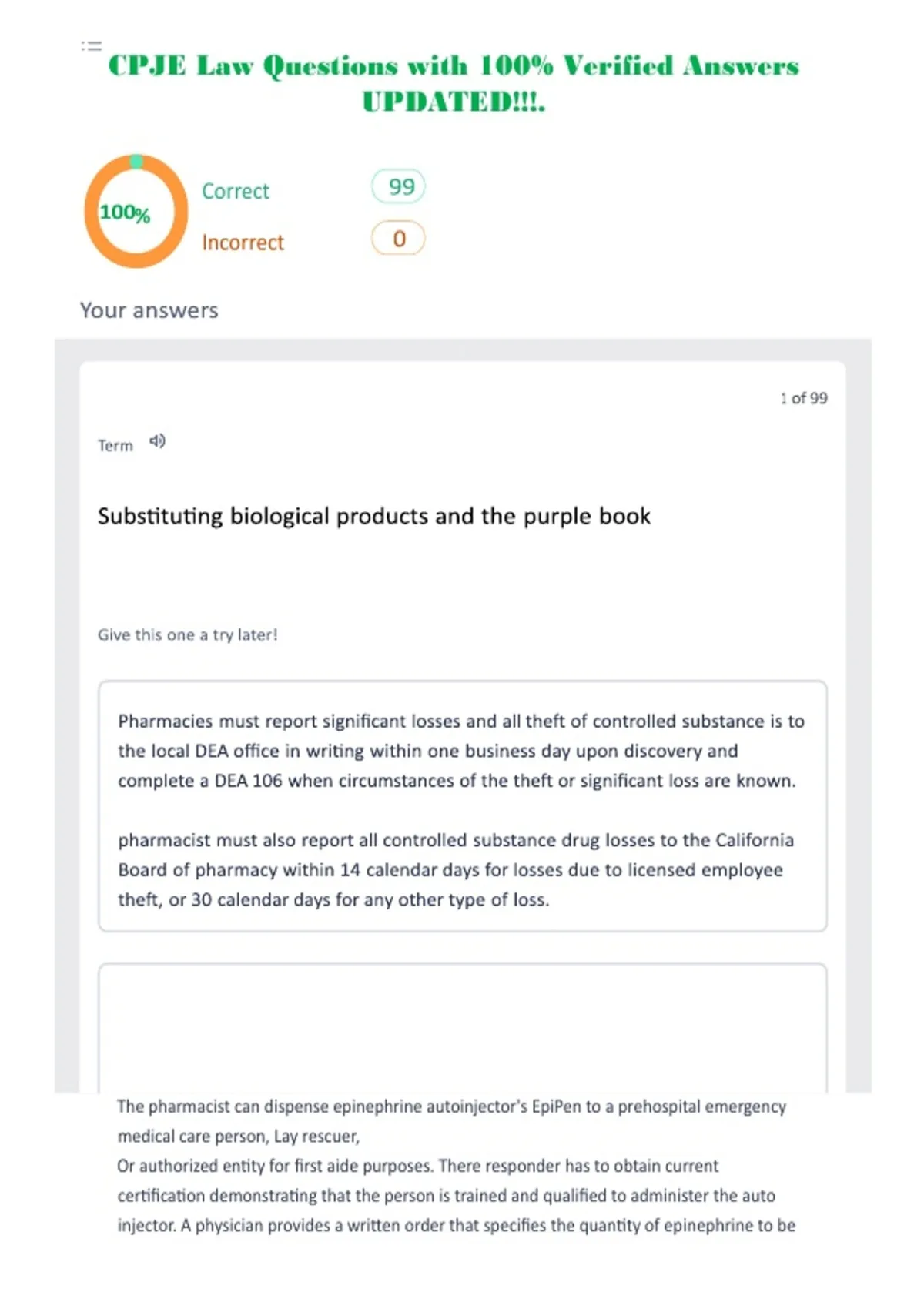The image size is (924, 1309).
Task: Click the speaker audio icon beside Term
Action: [157, 441]
